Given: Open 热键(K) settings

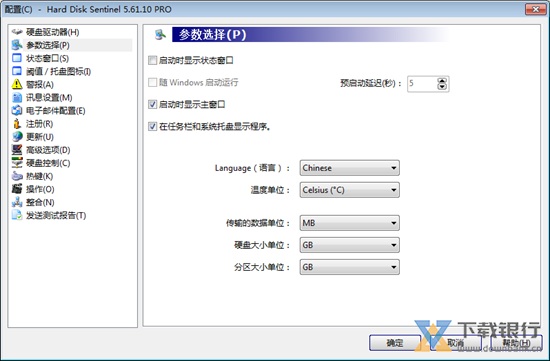Looking at the screenshot, I should [x=39, y=176].
